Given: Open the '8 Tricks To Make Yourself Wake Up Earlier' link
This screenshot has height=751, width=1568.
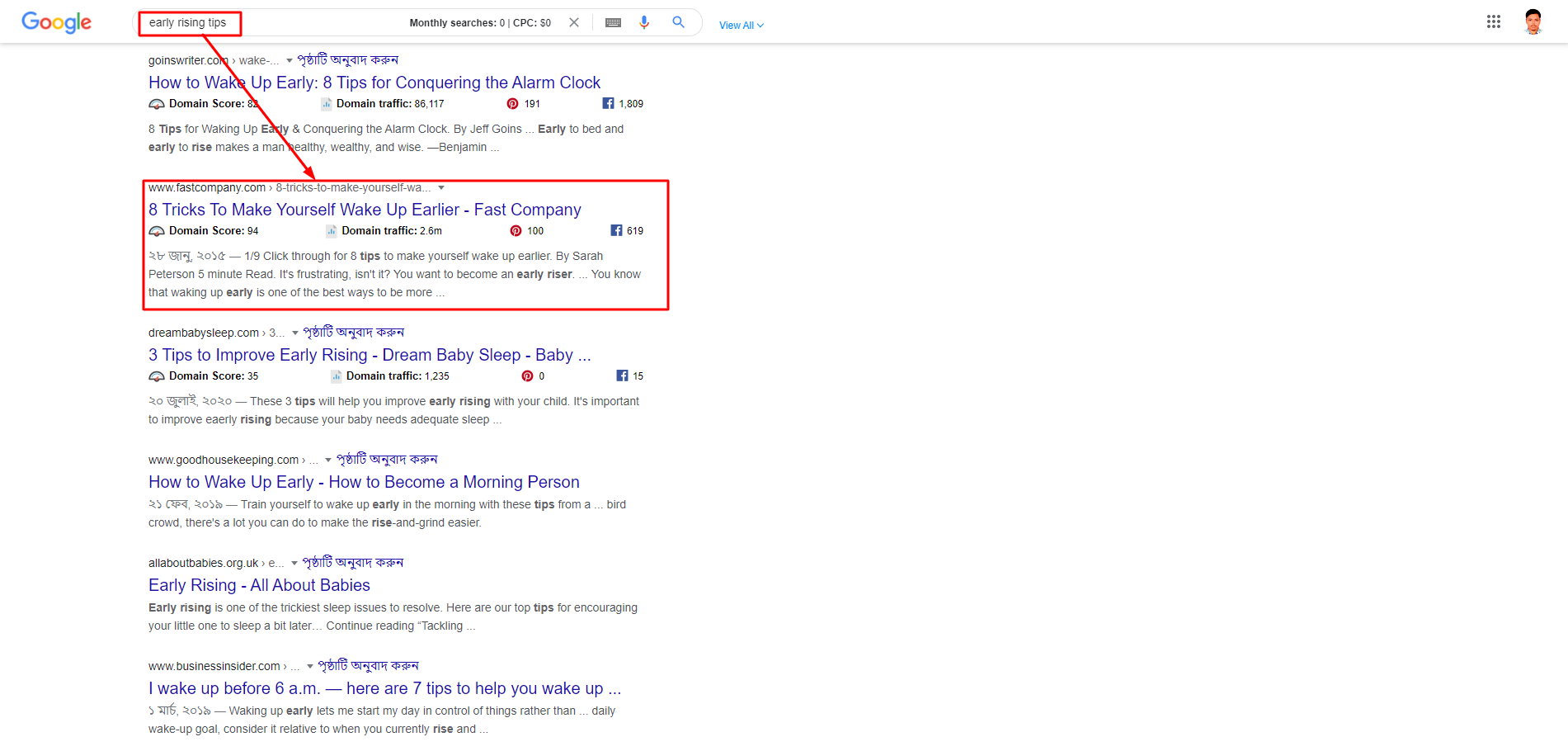Looking at the screenshot, I should point(365,210).
